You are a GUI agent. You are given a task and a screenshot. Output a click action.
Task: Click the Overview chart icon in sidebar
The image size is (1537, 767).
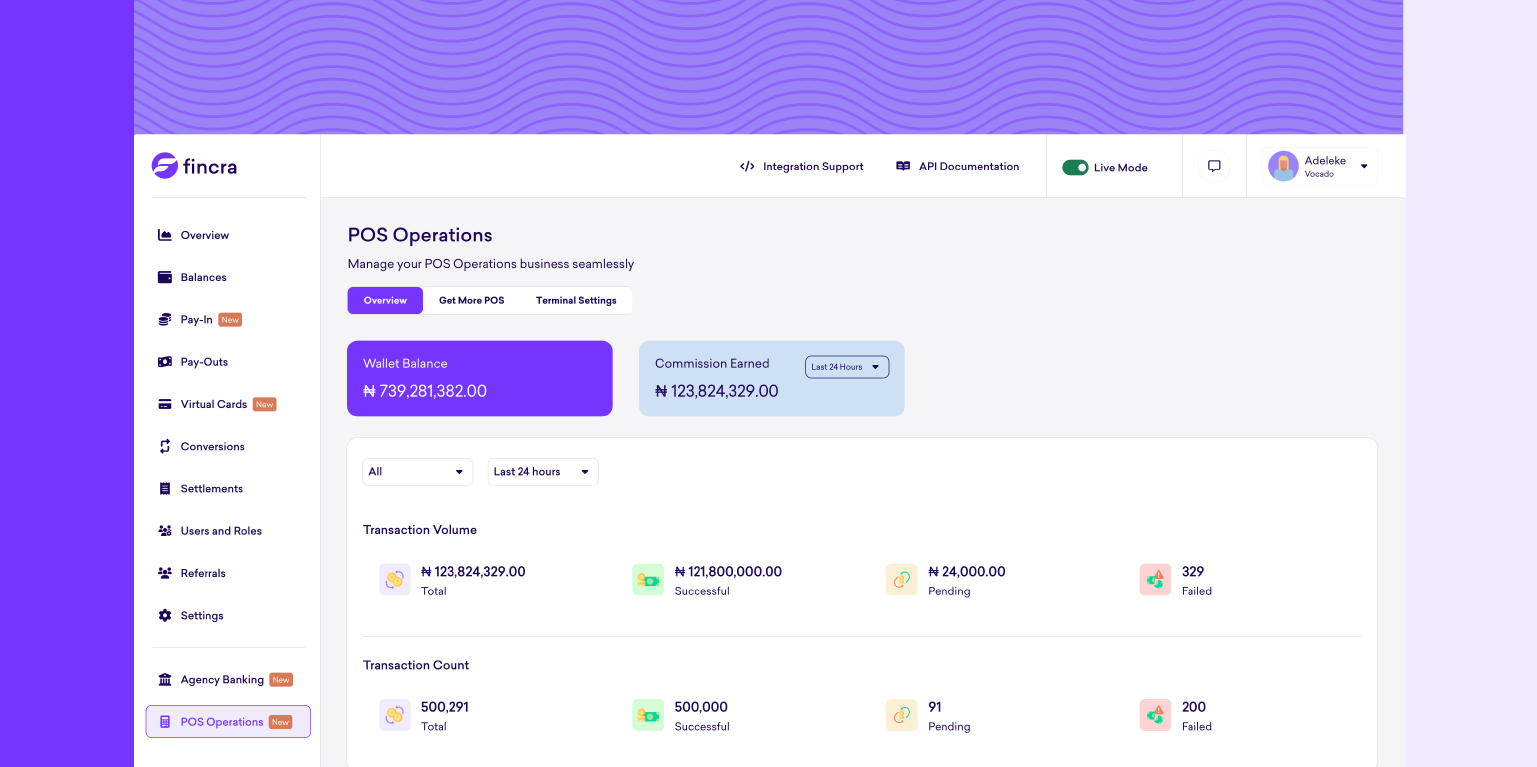click(165, 235)
